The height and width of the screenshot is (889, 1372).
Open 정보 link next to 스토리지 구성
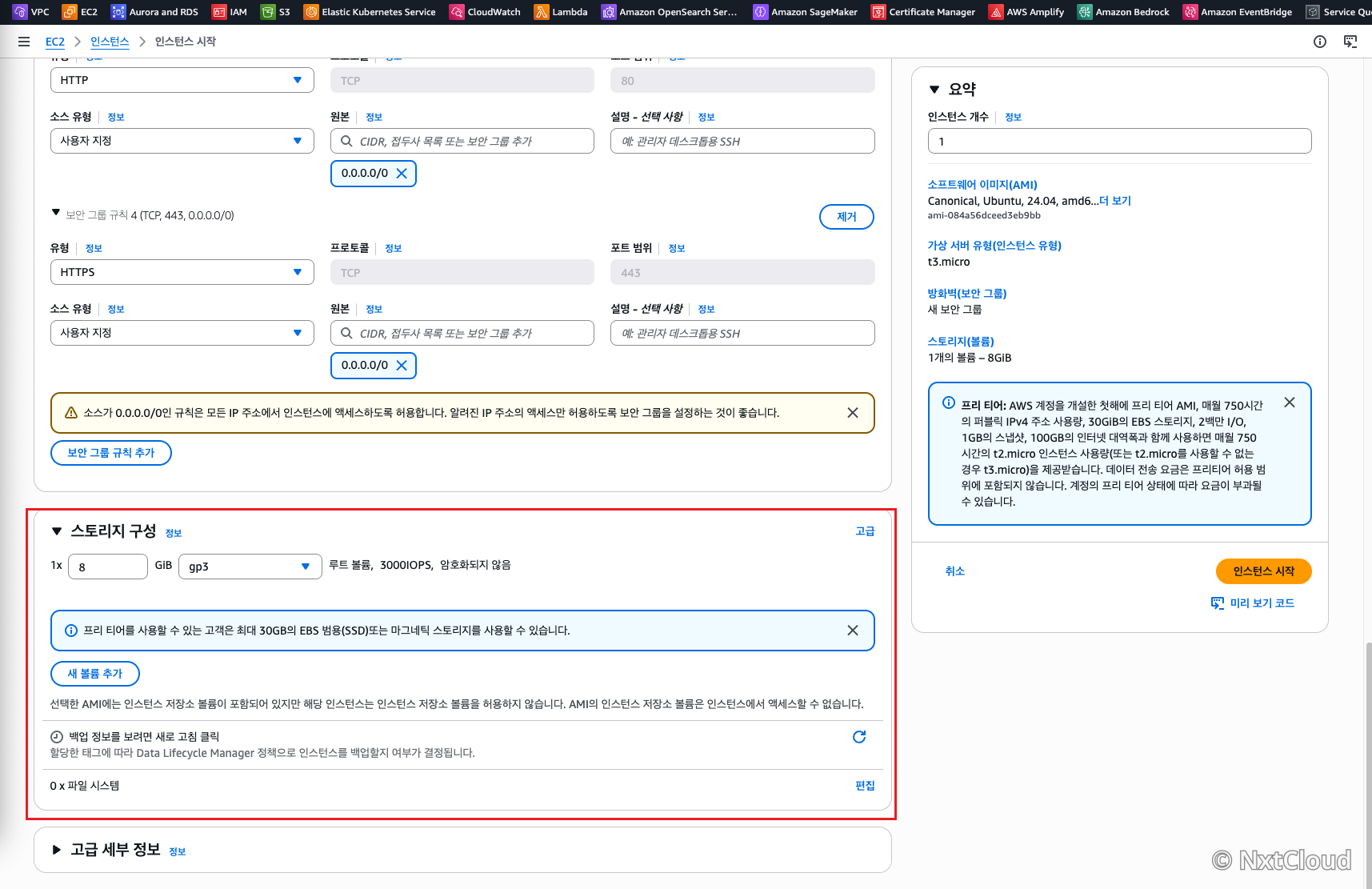point(174,533)
